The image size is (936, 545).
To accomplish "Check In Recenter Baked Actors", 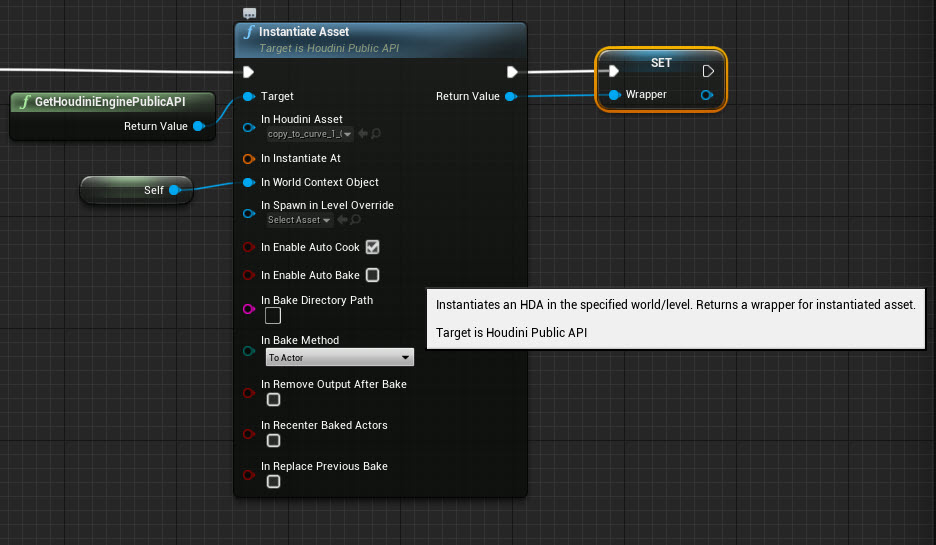I will point(273,441).
